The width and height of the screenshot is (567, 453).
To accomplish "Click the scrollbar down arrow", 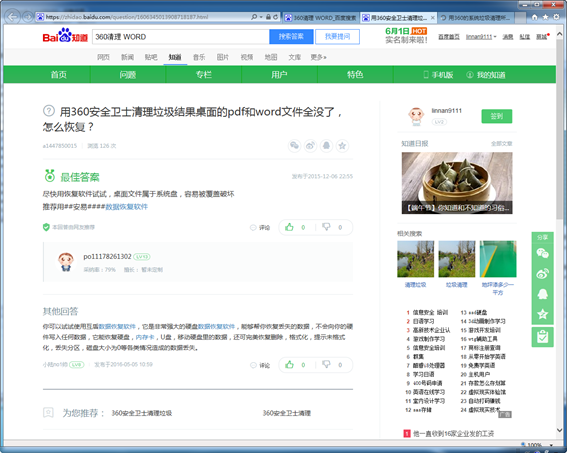I will 559,430.
